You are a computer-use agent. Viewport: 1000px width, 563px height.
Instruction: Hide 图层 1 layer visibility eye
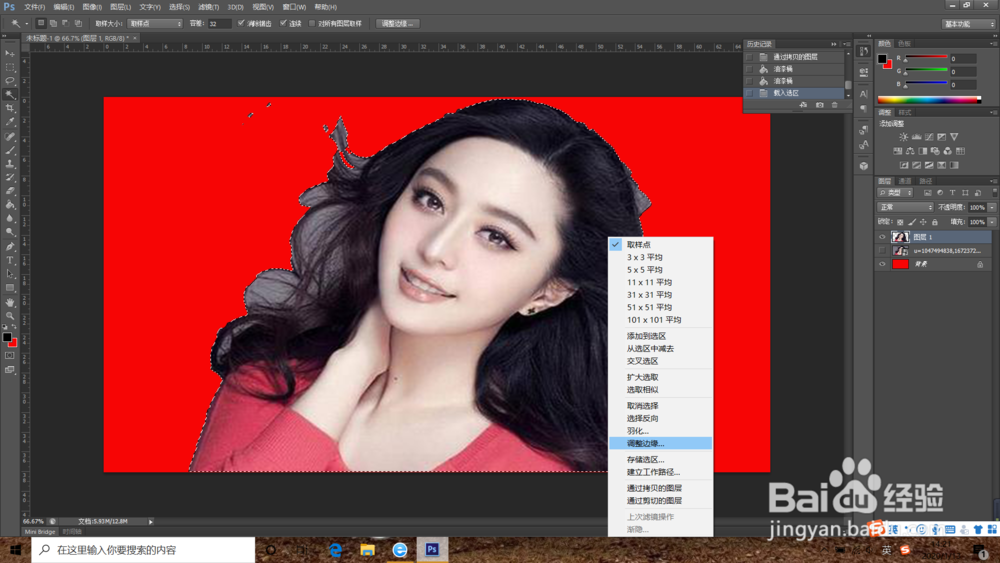point(882,237)
